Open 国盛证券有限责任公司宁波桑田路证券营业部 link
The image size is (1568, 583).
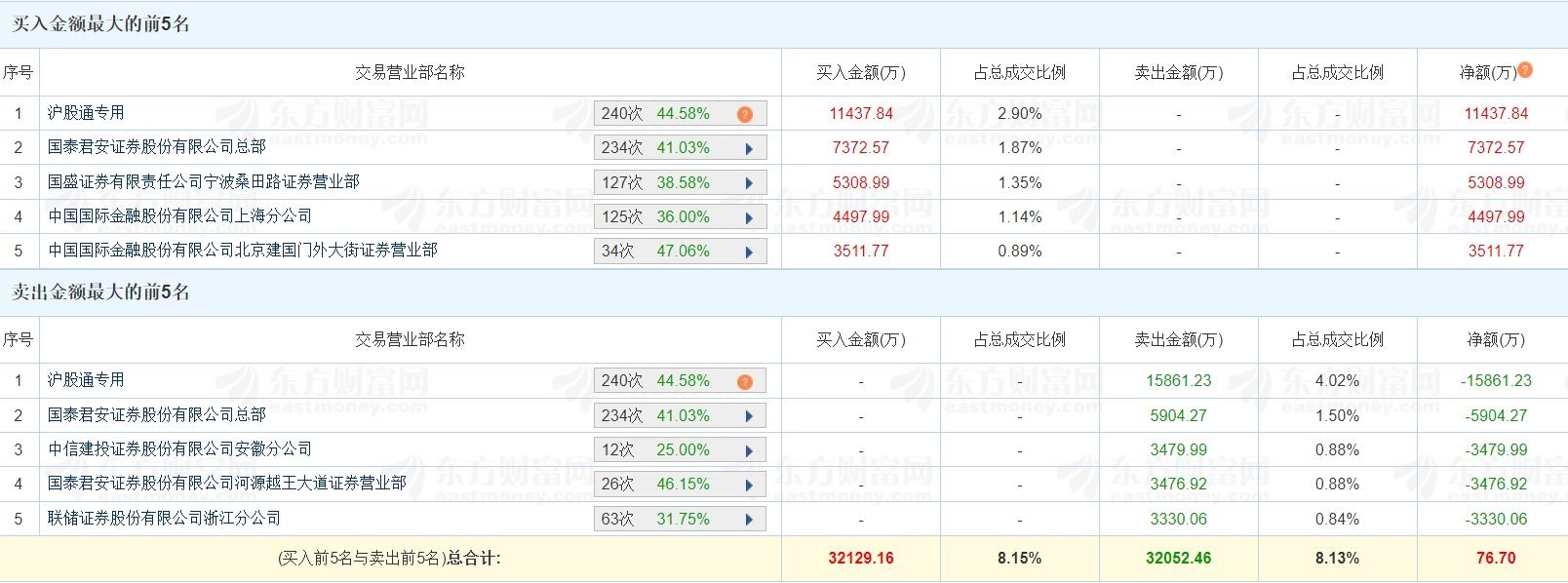pyautogui.click(x=204, y=181)
